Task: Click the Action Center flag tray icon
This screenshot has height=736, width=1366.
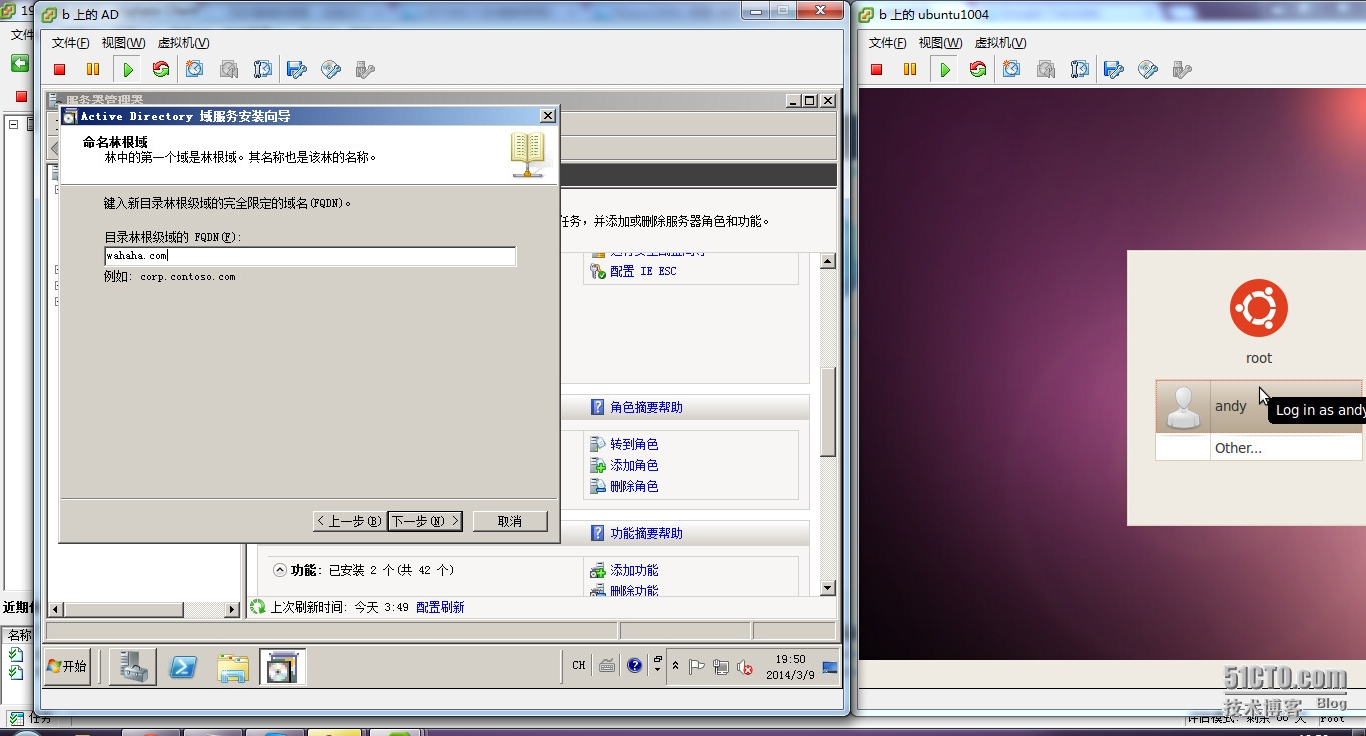Action: coord(697,667)
